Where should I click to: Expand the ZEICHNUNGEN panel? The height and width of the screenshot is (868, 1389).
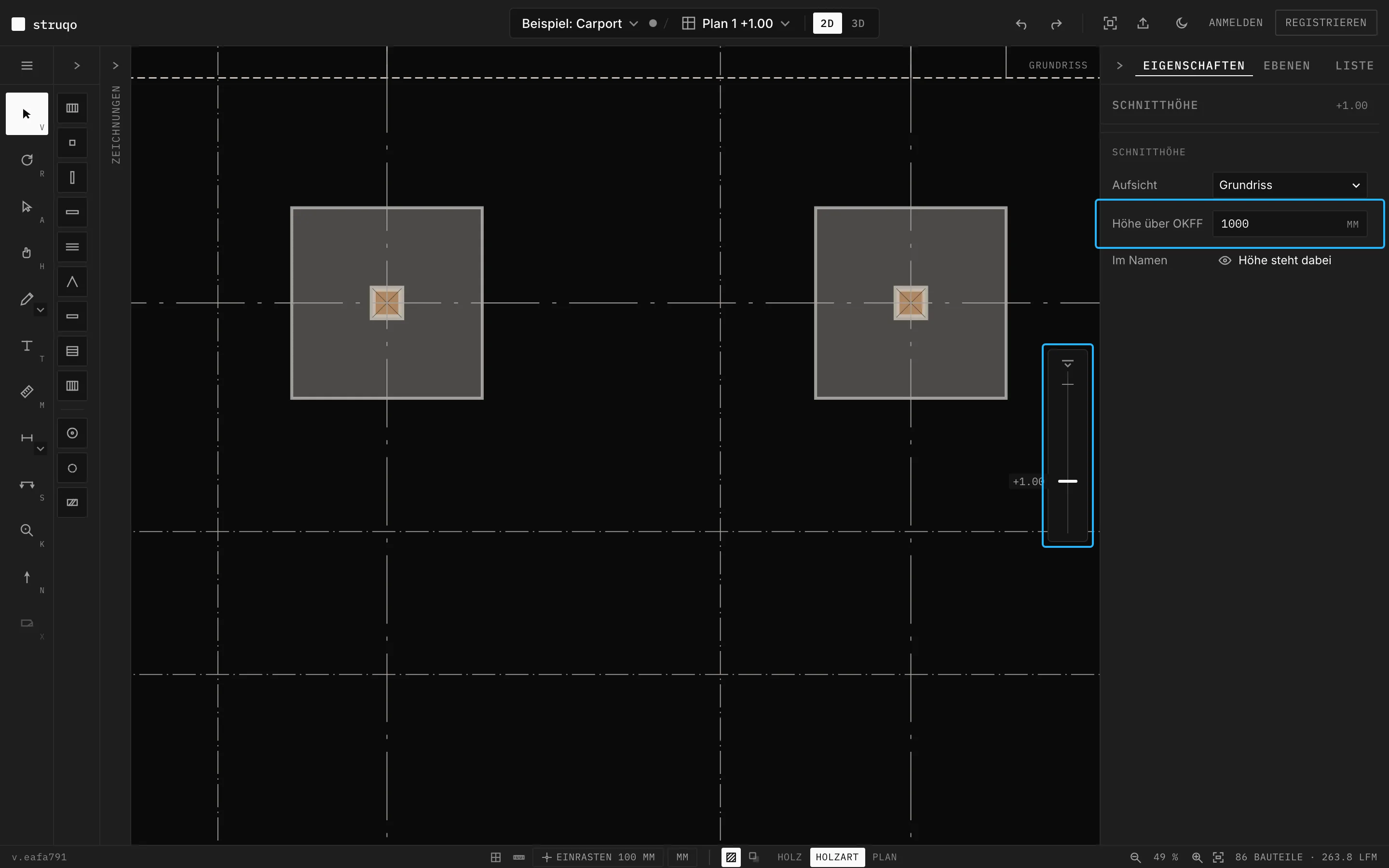(x=115, y=66)
